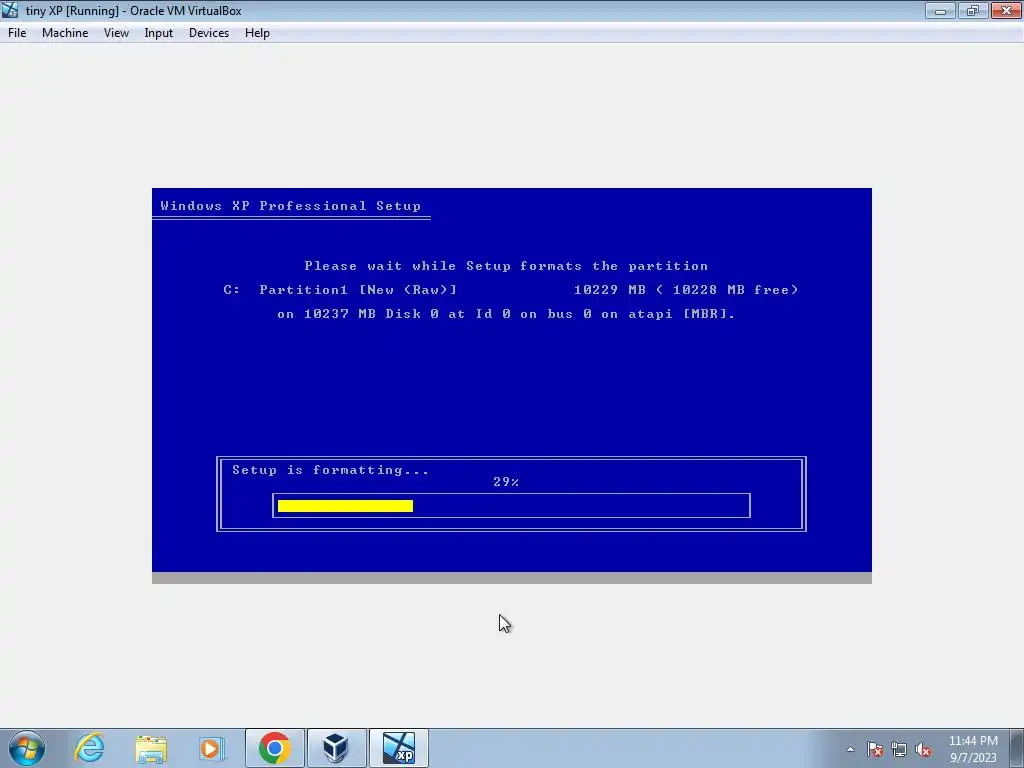
Task: Select the tiny XP VM taskbar button
Action: click(399, 748)
